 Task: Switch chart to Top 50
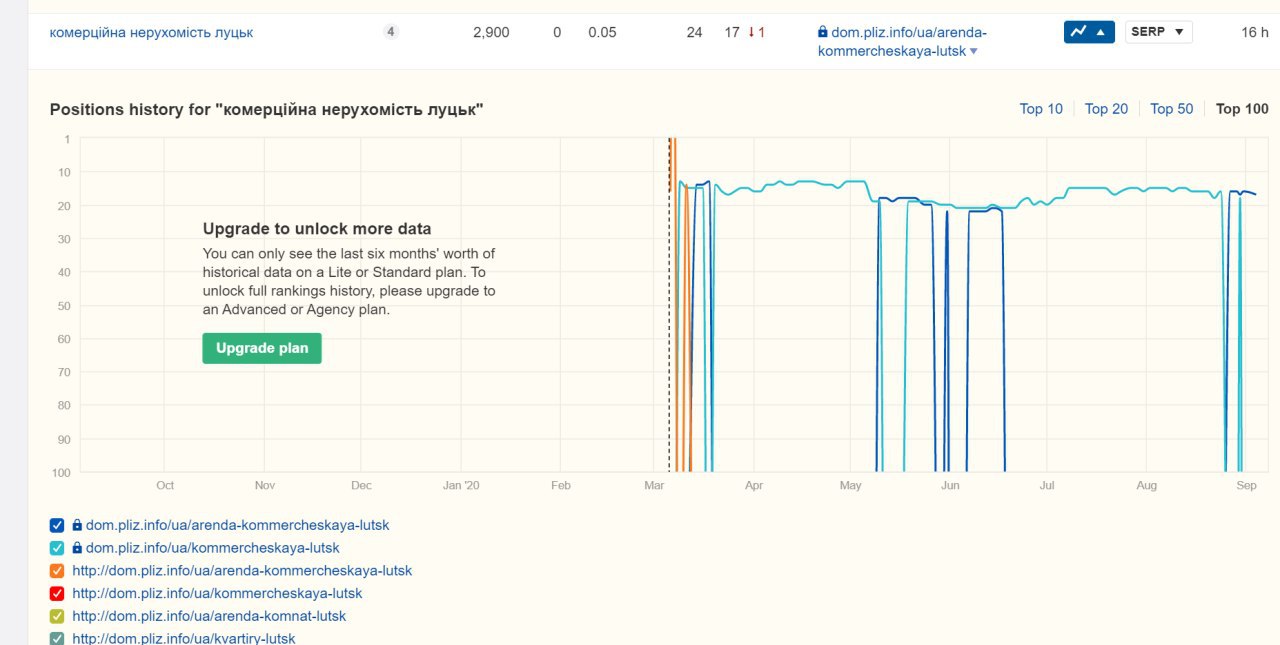[1171, 109]
